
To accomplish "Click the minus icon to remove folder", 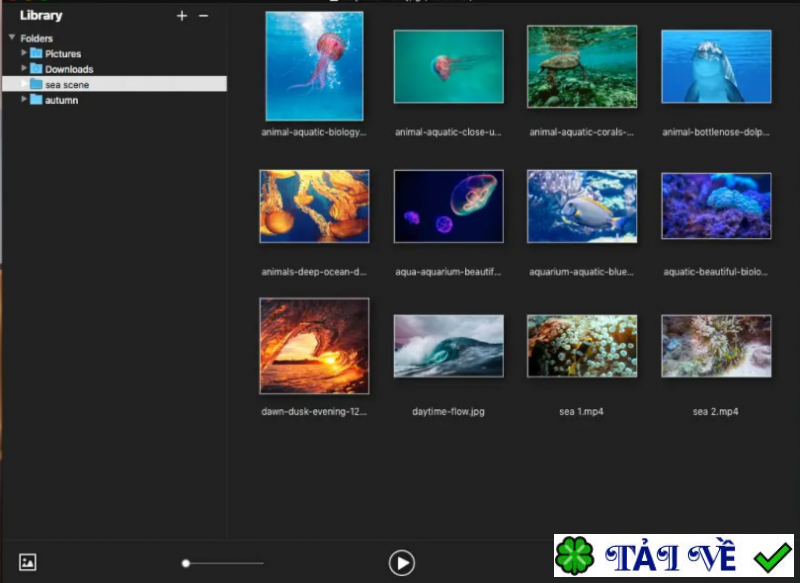I will tap(203, 16).
